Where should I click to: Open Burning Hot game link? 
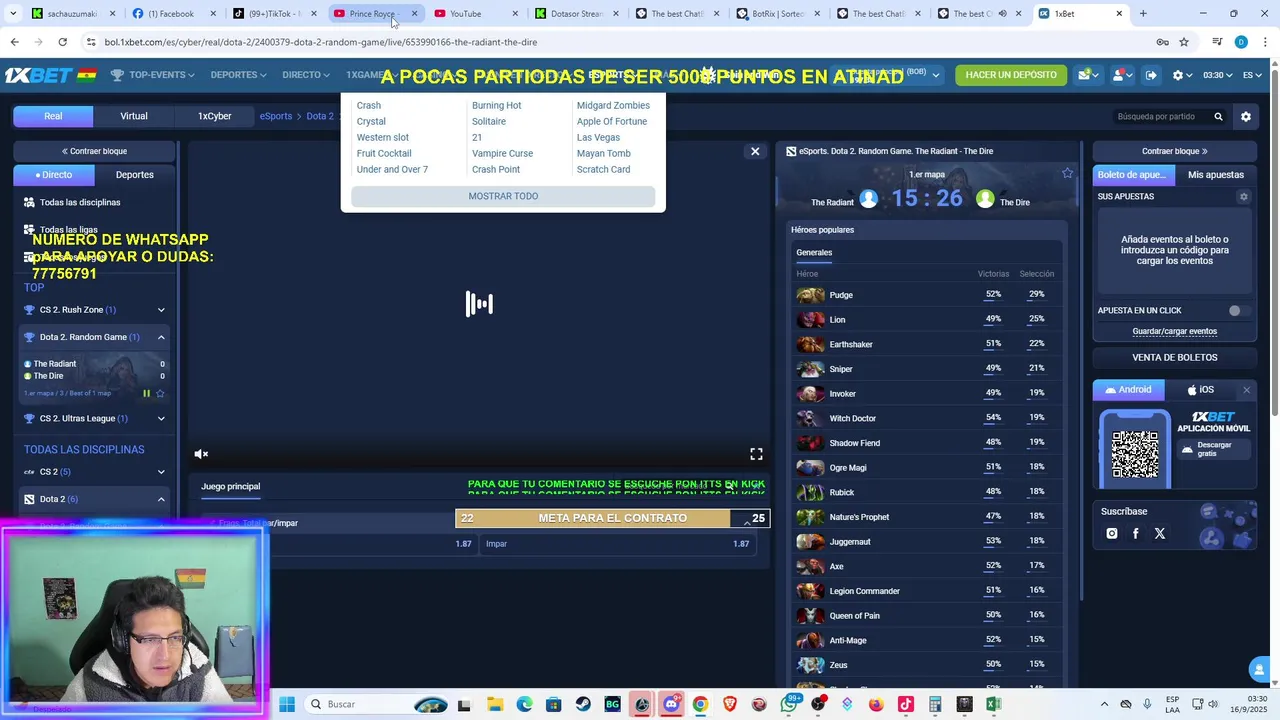pyautogui.click(x=496, y=105)
